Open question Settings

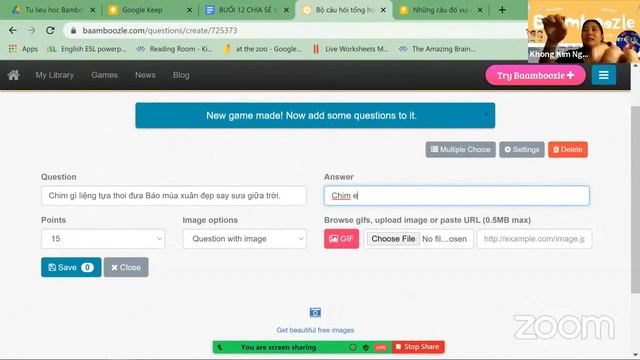click(x=522, y=149)
